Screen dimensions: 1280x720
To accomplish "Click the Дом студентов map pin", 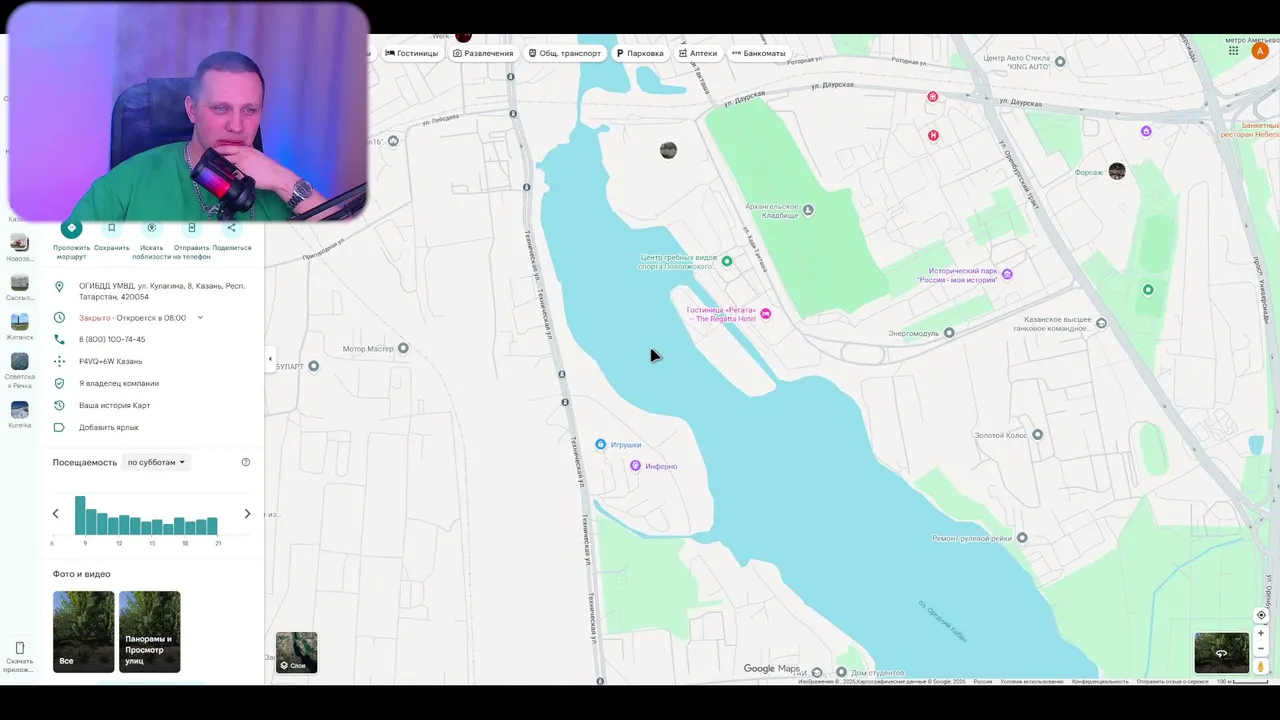I will coord(841,673).
